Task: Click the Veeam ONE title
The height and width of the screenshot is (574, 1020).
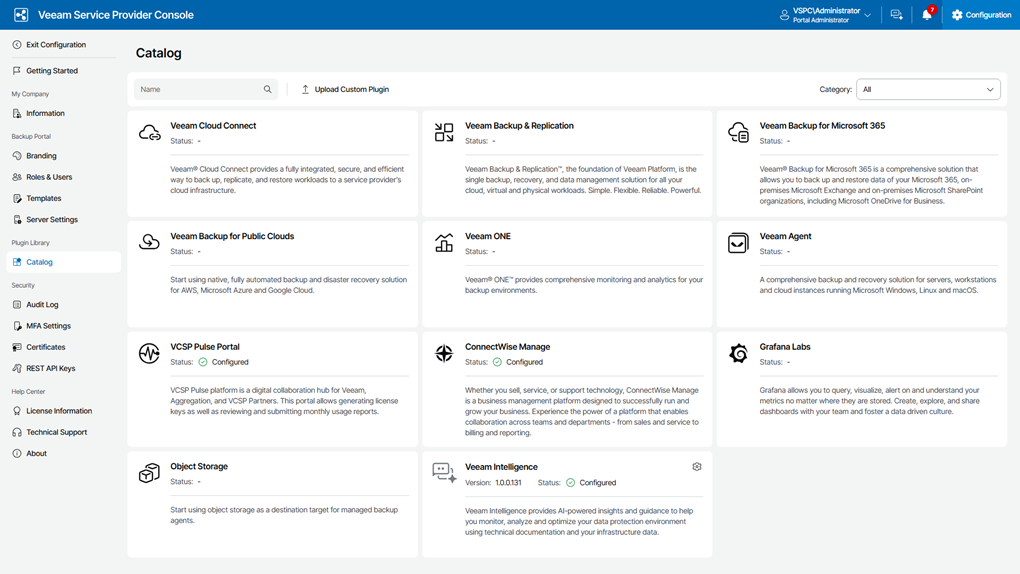Action: (488, 236)
